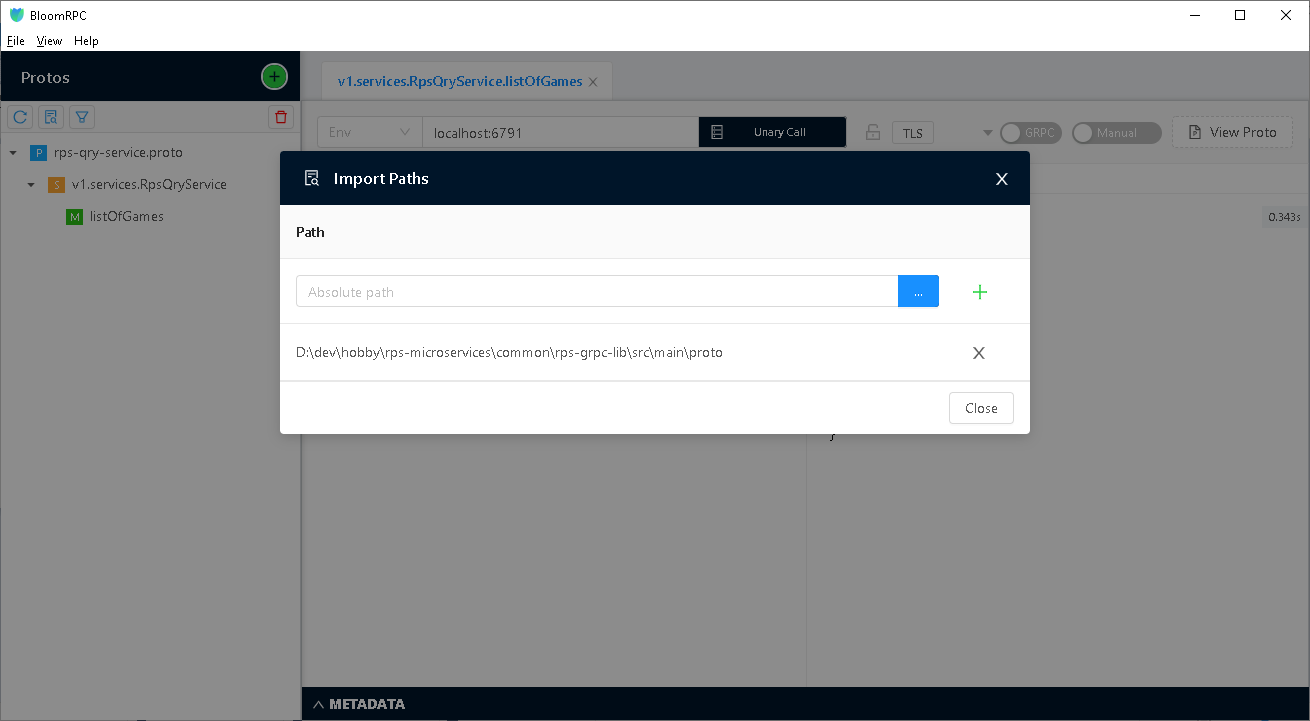Click the Path column header
Viewport: 1310px width, 721px height.
click(310, 232)
